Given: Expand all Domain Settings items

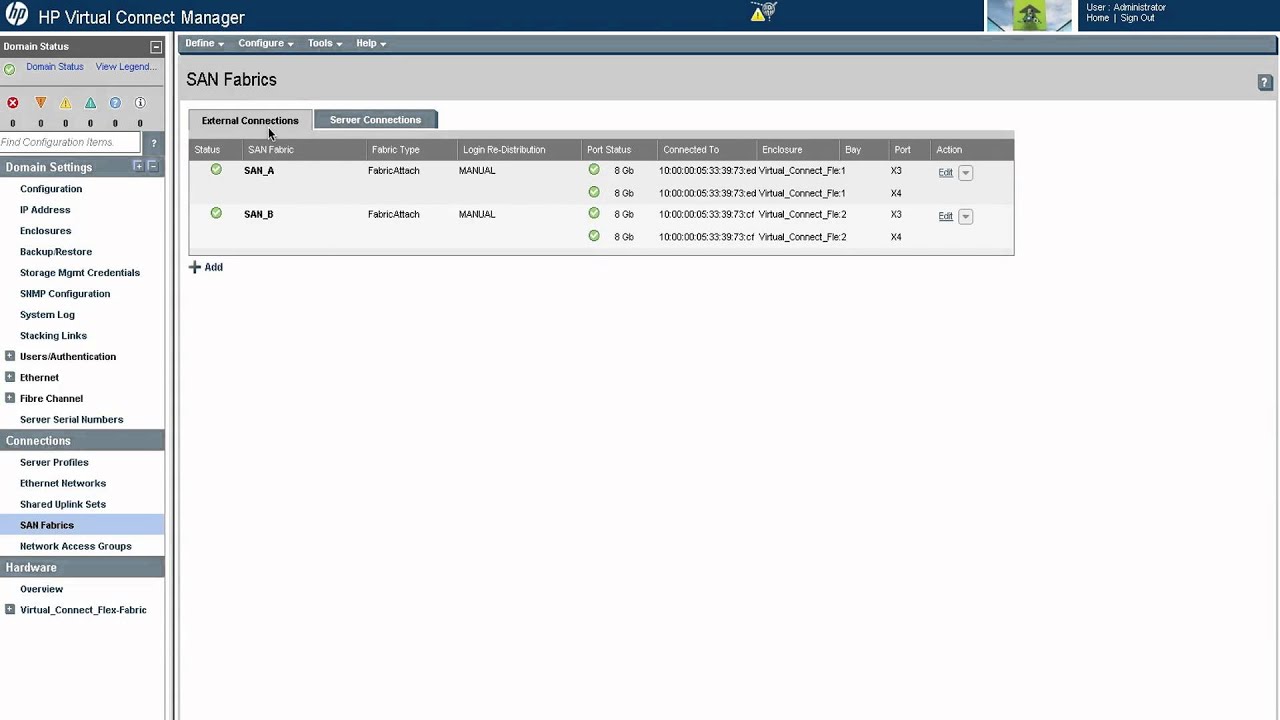Looking at the screenshot, I should click(x=138, y=166).
